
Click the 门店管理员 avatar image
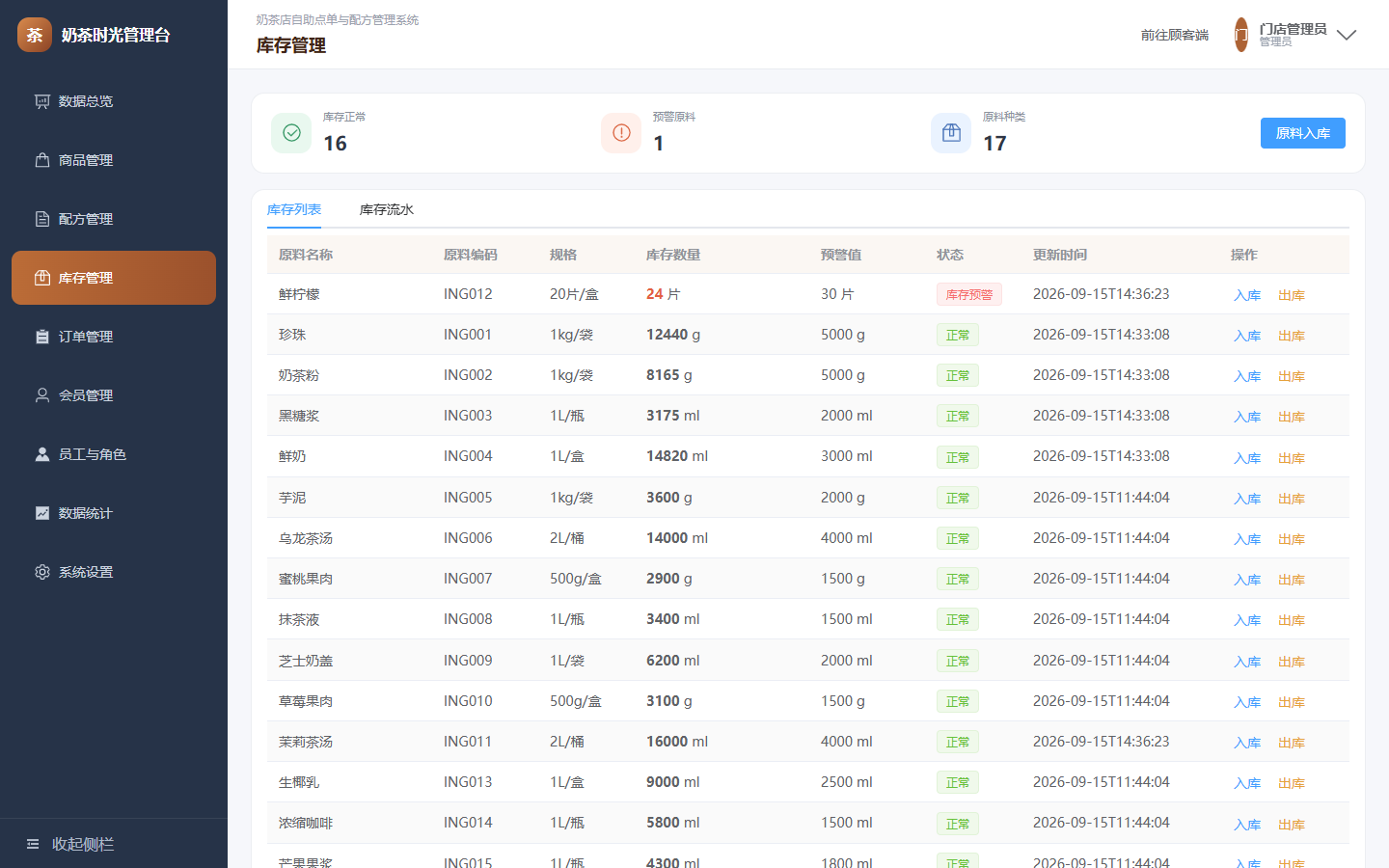(1241, 35)
